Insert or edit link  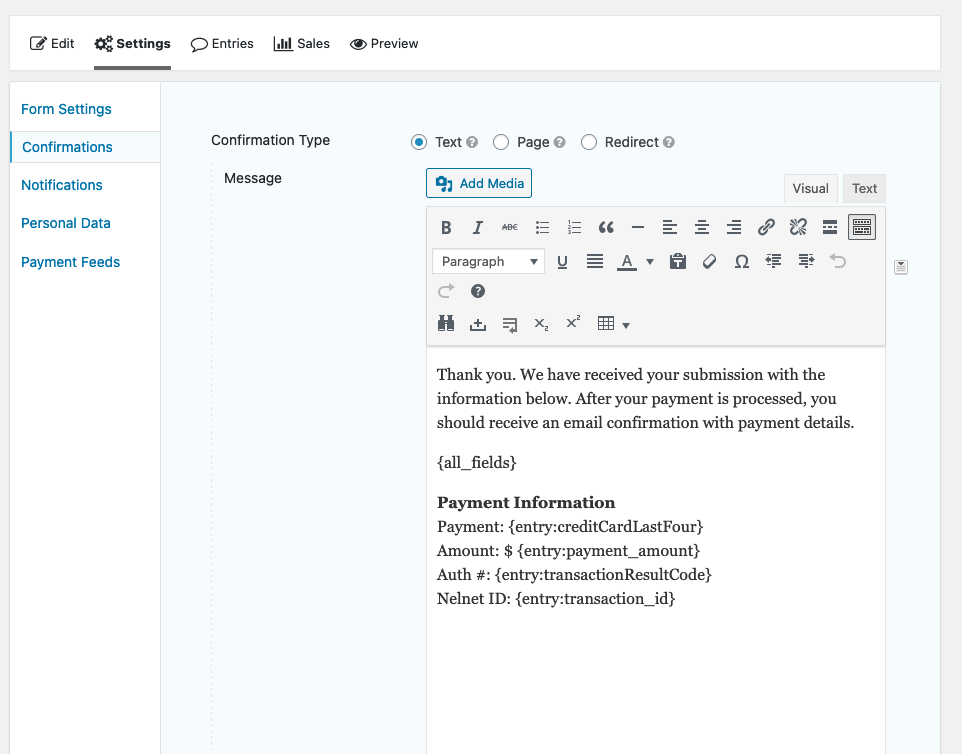[766, 228]
